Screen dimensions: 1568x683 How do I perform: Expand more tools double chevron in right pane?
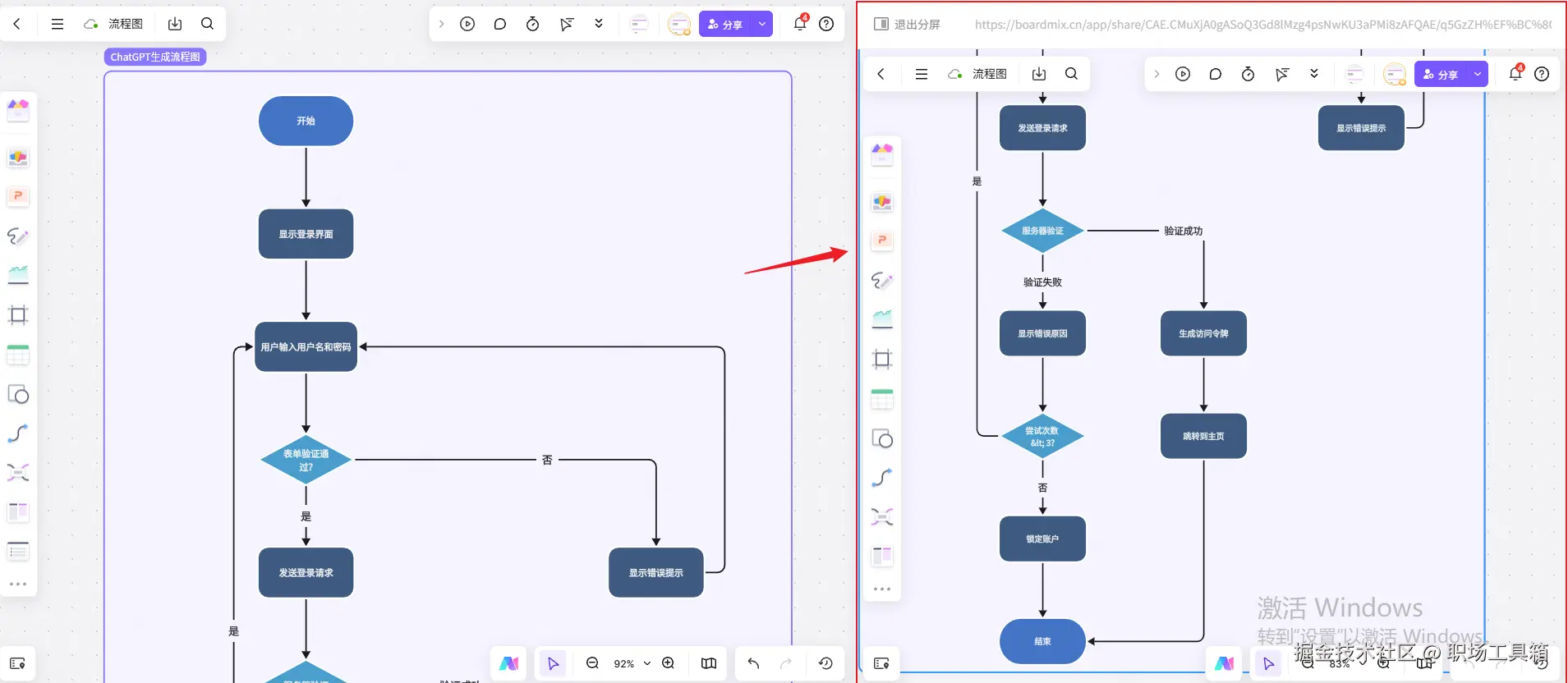click(1314, 74)
